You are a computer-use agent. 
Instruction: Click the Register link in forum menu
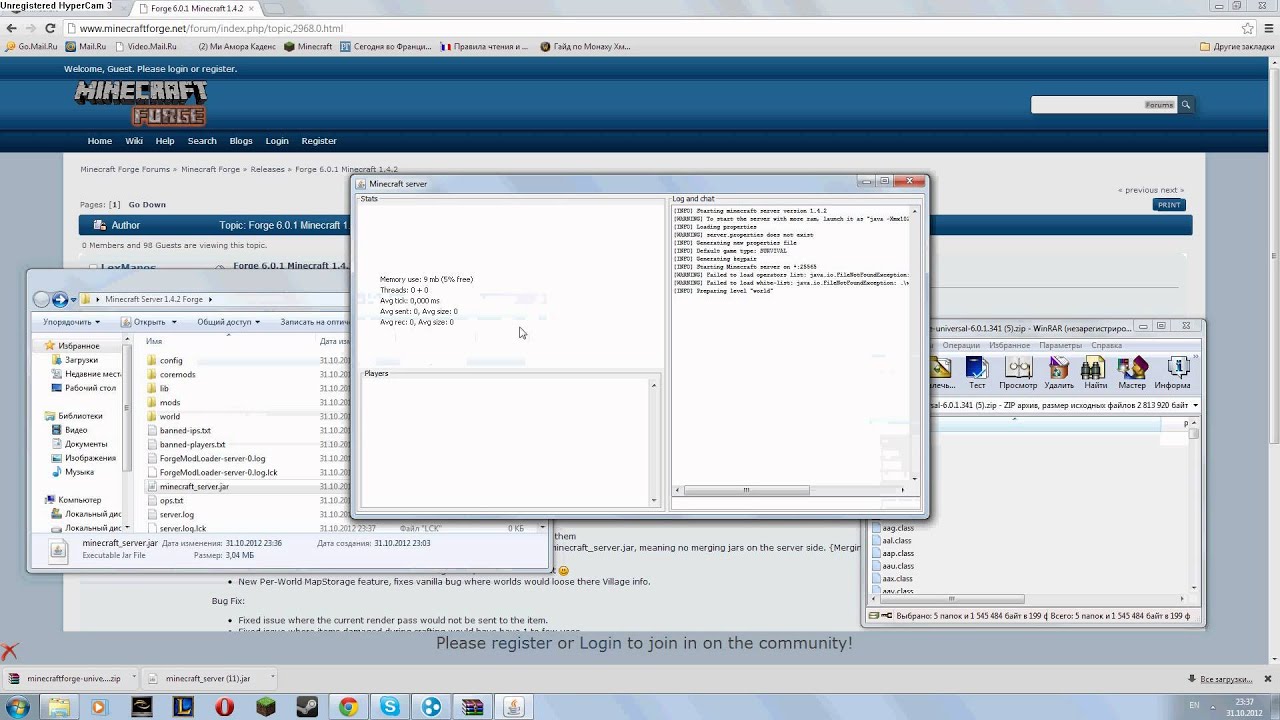tap(319, 141)
